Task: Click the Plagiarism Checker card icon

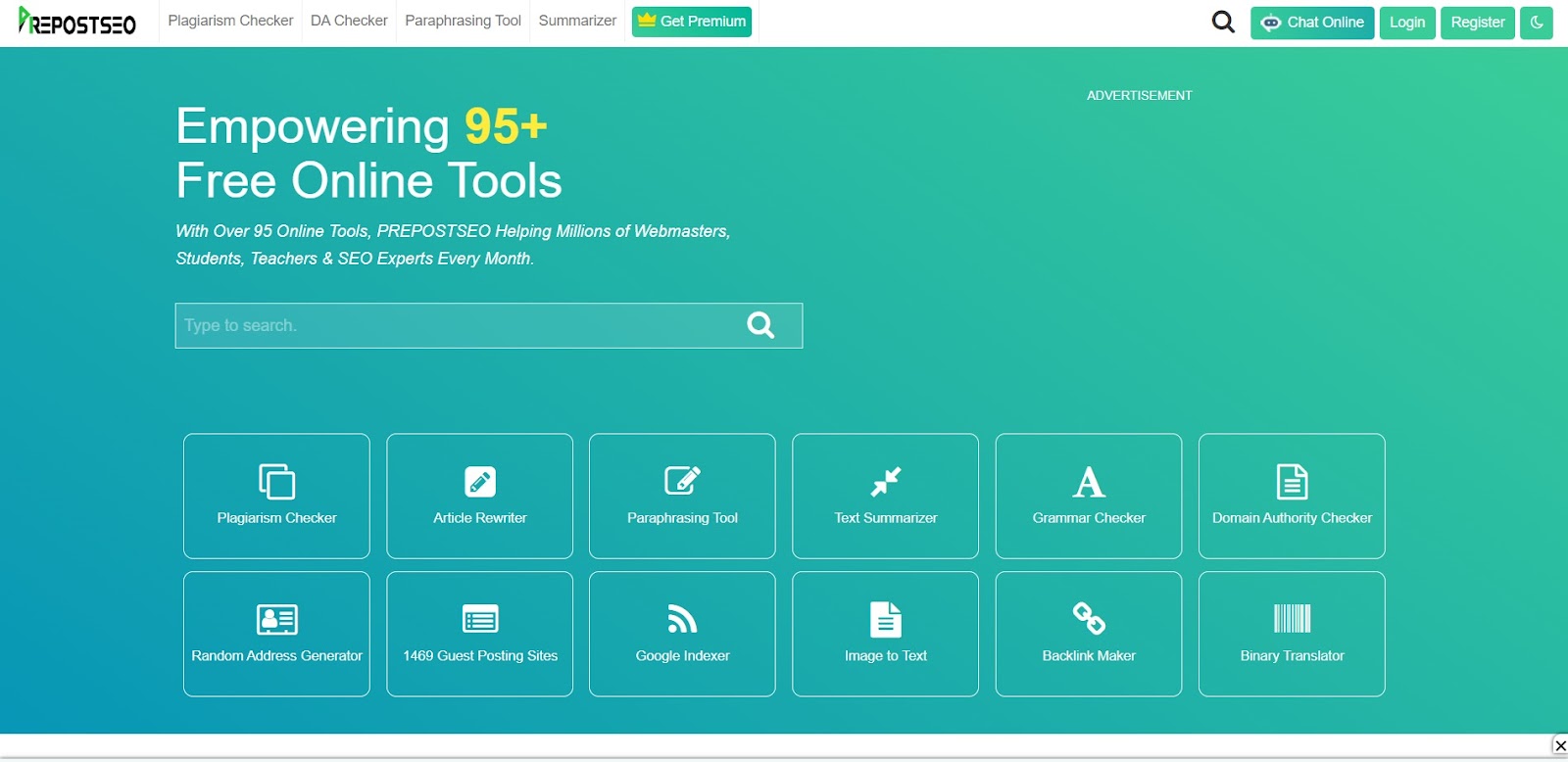Action: 276,482
